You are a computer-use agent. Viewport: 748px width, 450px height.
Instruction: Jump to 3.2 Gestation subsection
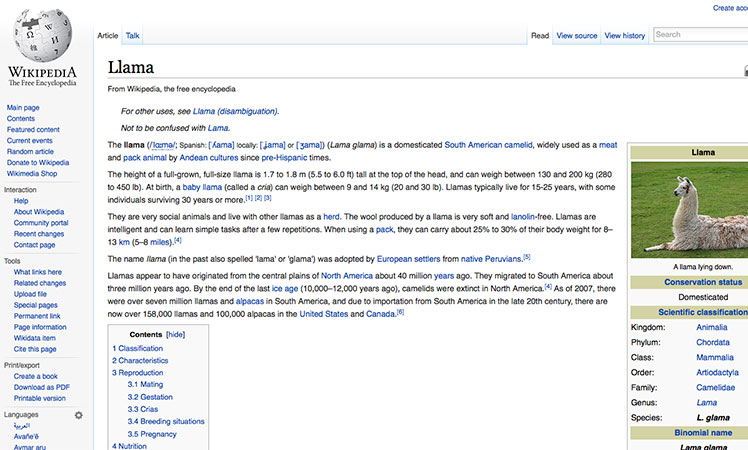[150, 397]
